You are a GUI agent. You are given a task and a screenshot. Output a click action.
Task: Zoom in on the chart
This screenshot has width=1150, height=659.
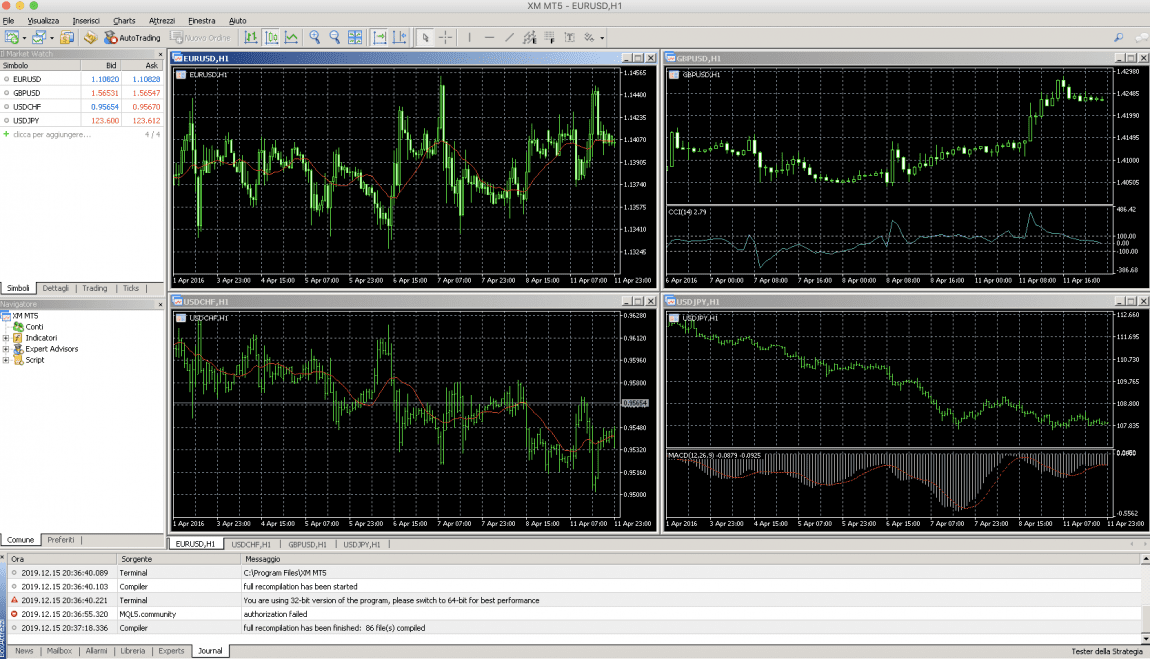tap(314, 37)
